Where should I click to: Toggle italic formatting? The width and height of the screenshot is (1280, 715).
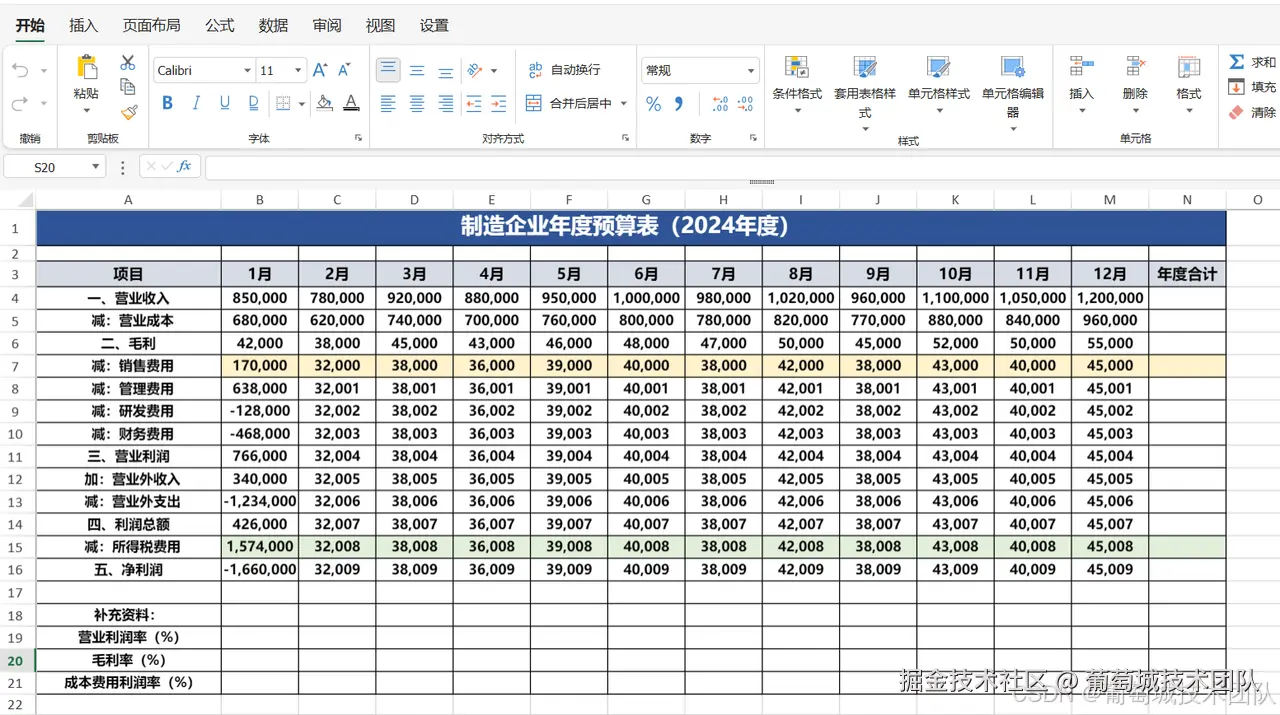195,103
